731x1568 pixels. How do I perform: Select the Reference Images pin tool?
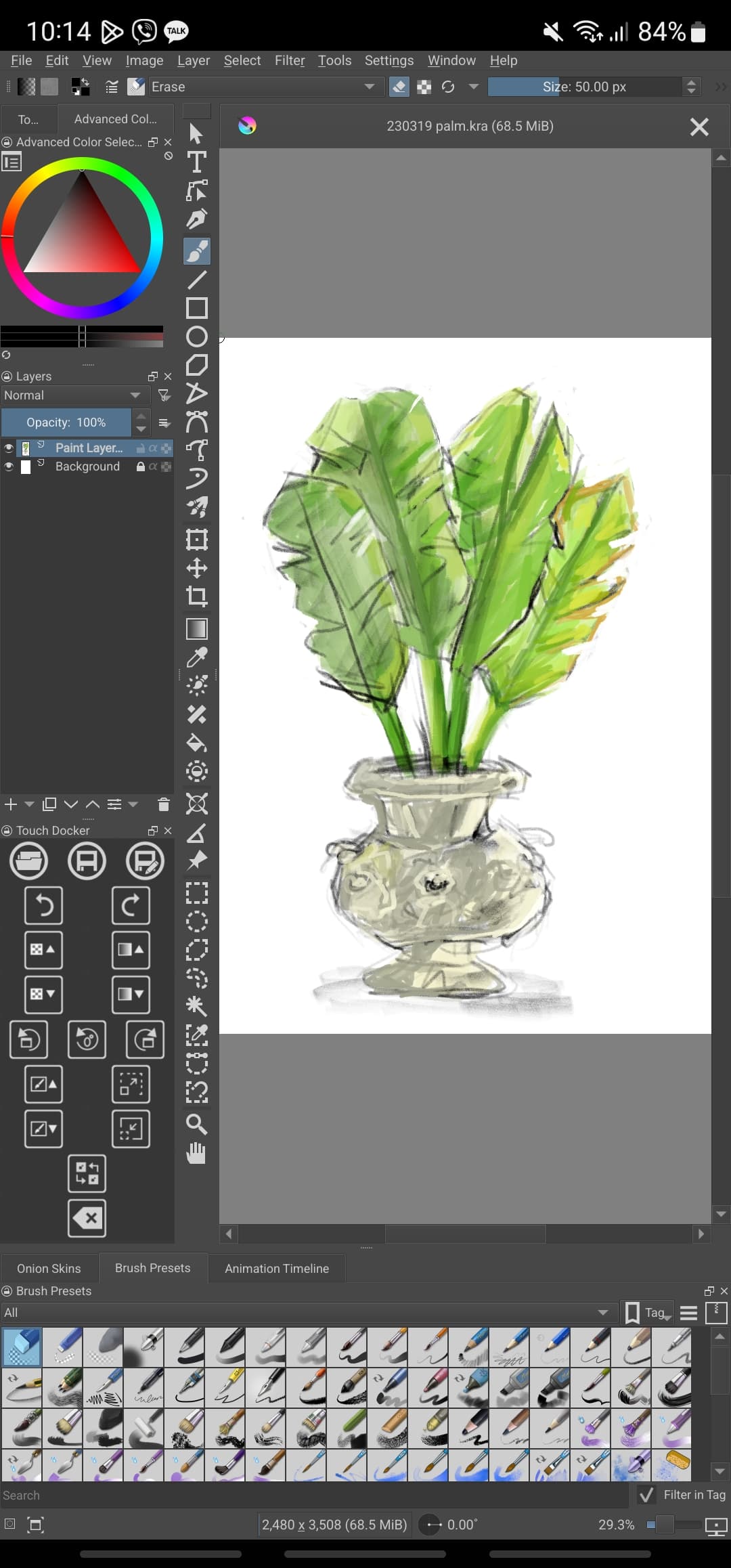[196, 861]
